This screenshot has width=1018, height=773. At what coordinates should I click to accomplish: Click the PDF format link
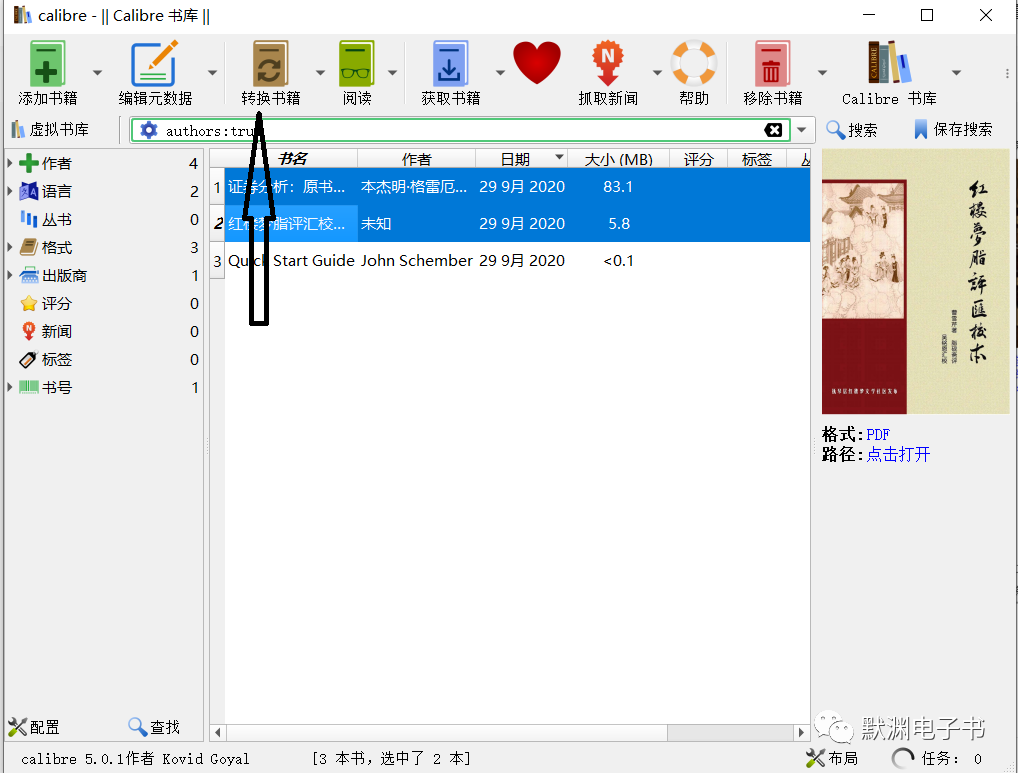point(878,434)
